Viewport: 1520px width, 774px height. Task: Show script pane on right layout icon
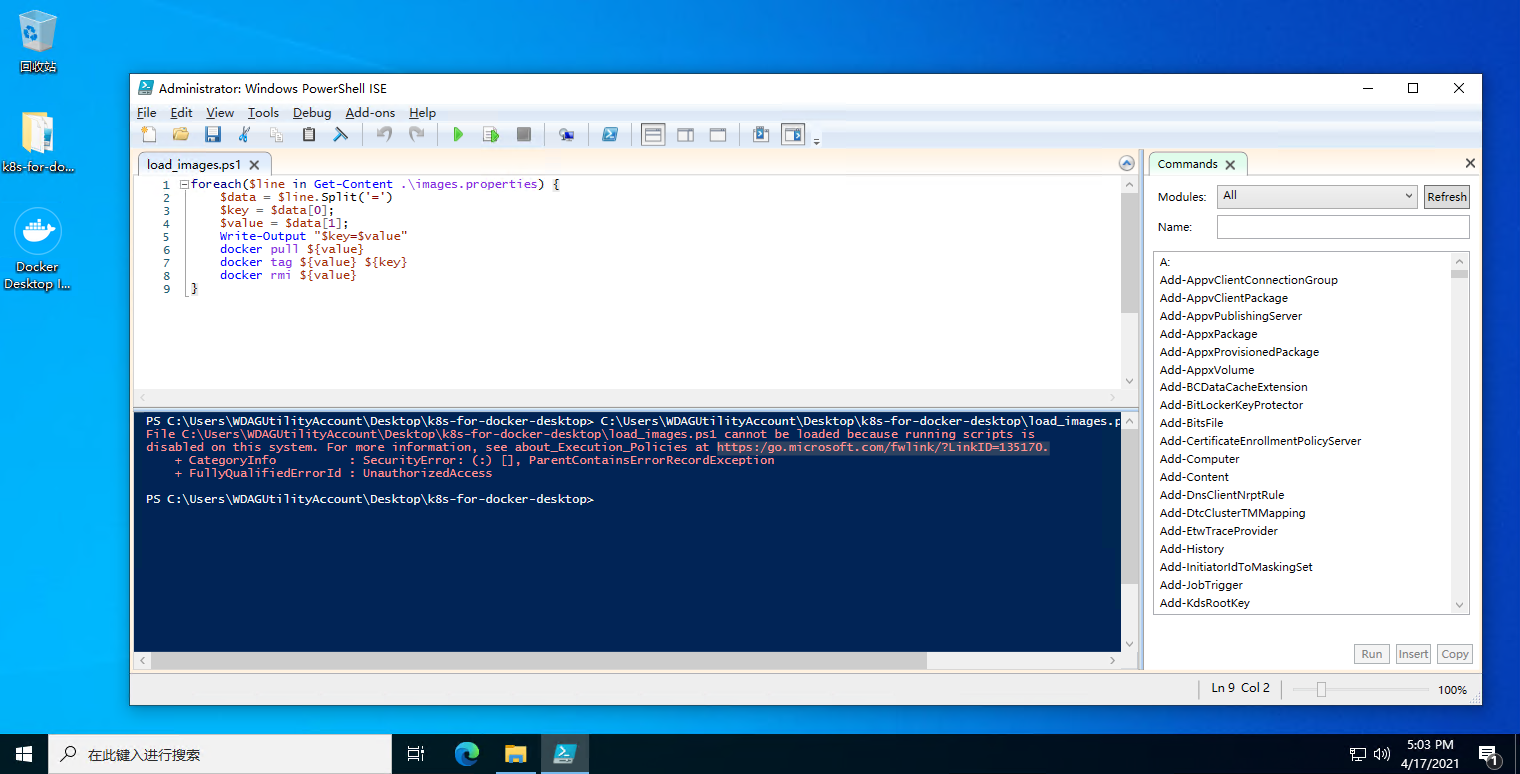685,134
